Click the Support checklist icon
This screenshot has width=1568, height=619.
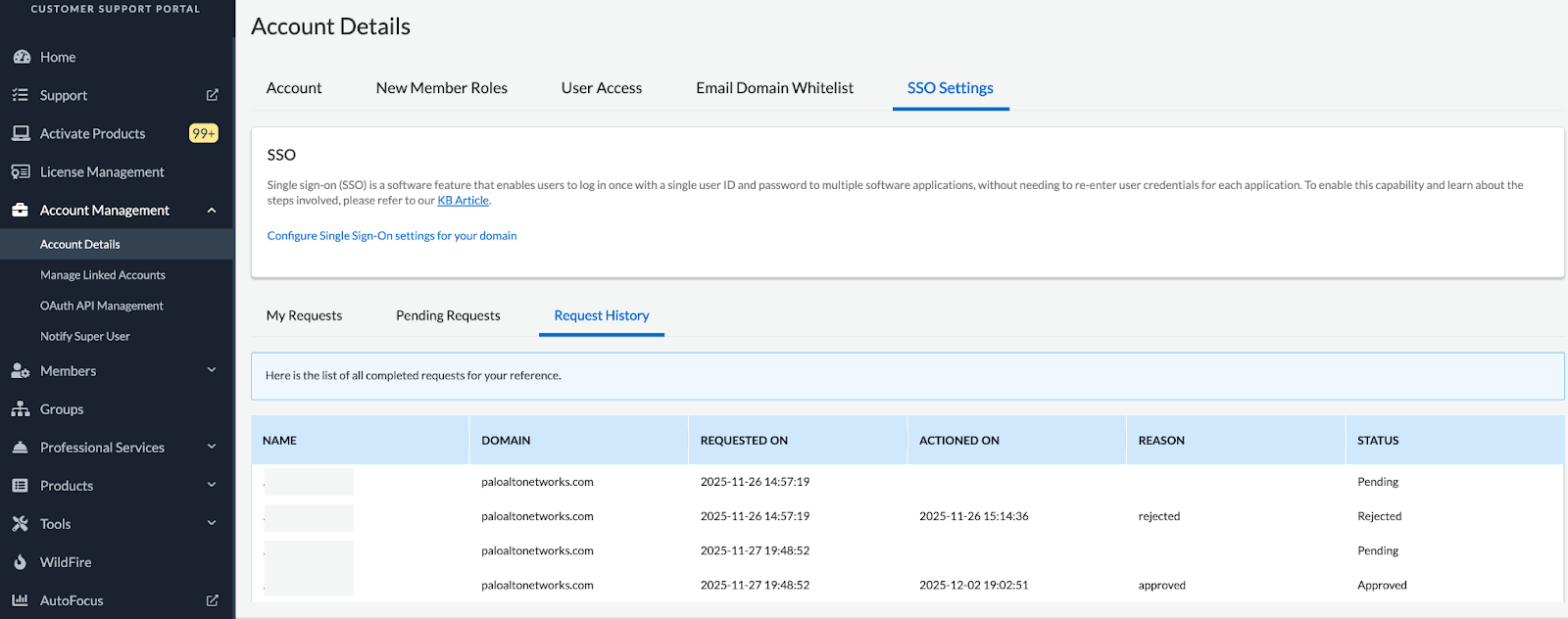click(21, 95)
